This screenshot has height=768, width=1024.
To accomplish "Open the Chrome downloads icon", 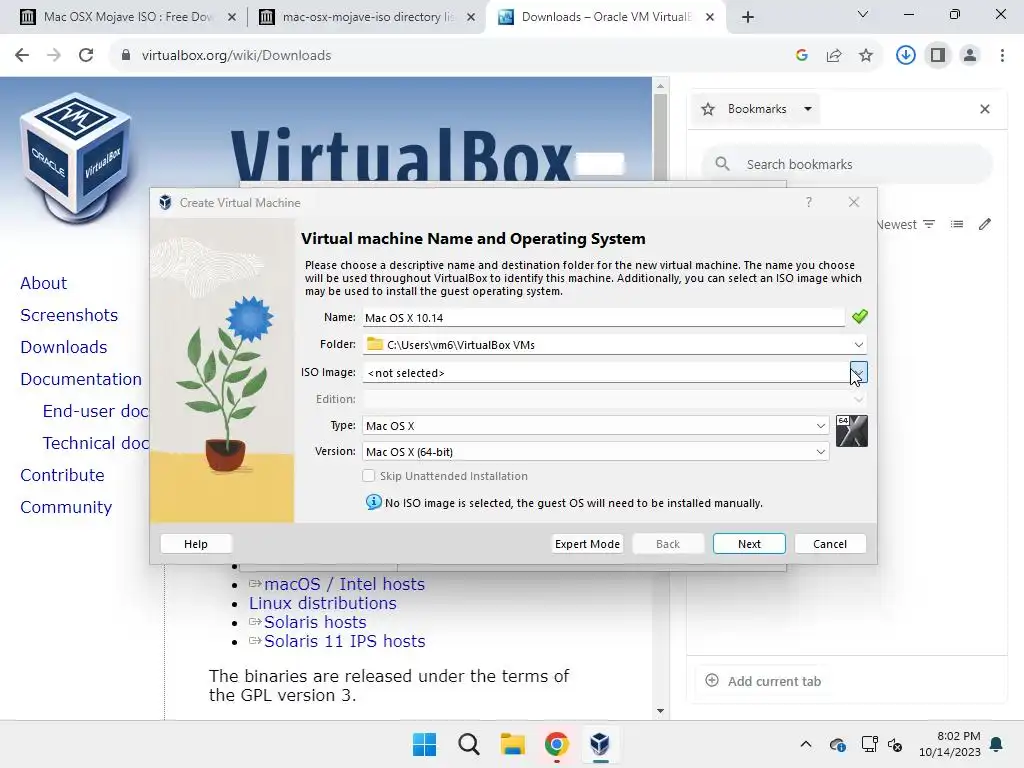I will coord(906,56).
